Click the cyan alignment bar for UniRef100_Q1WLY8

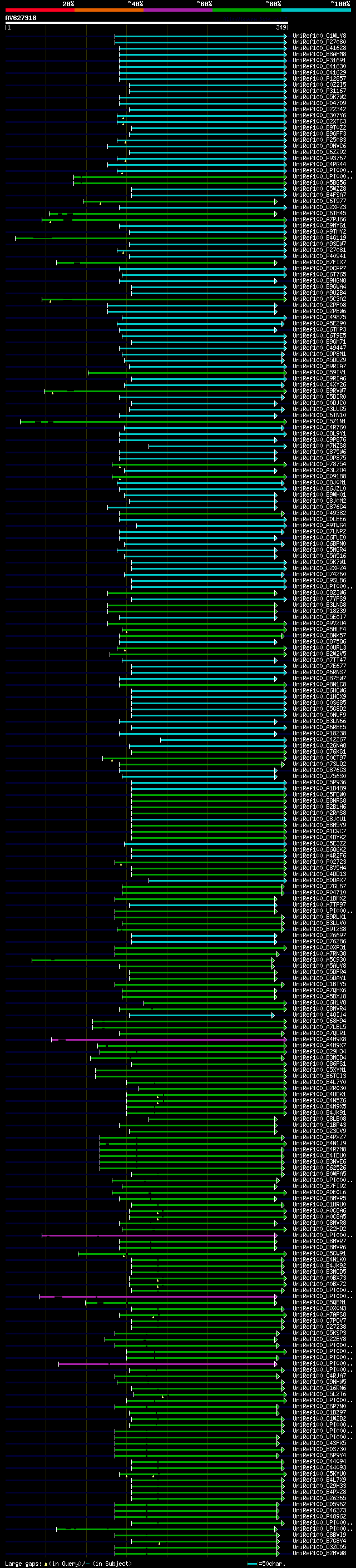click(200, 36)
